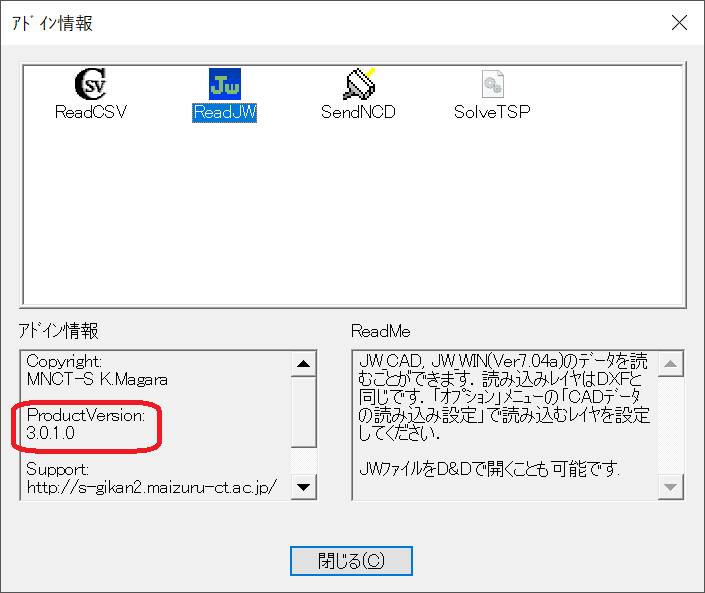The image size is (705, 593).
Task: Select the SolveTSP add-in icon
Action: (492, 83)
